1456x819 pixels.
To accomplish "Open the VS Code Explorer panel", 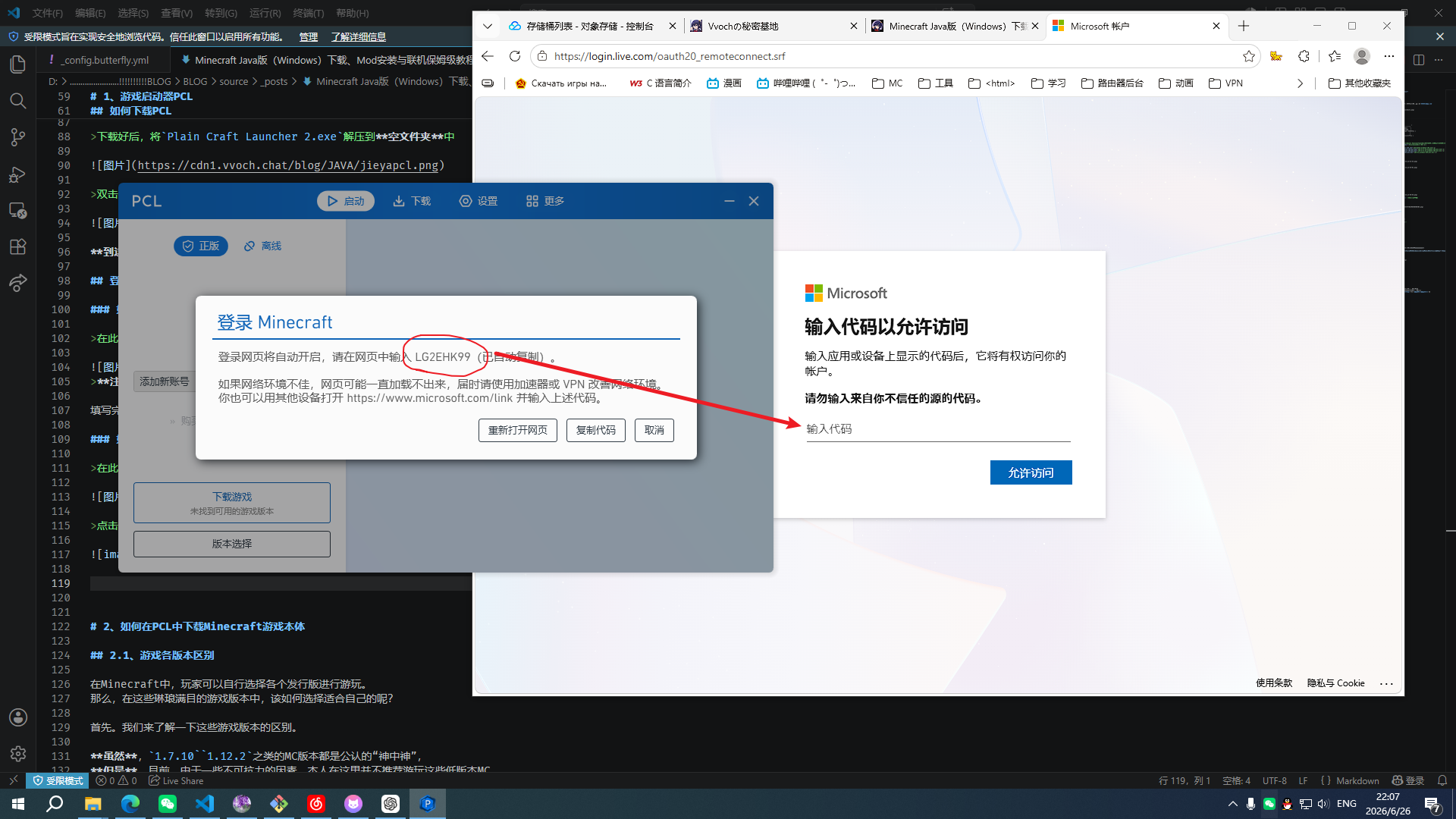I will tap(17, 64).
